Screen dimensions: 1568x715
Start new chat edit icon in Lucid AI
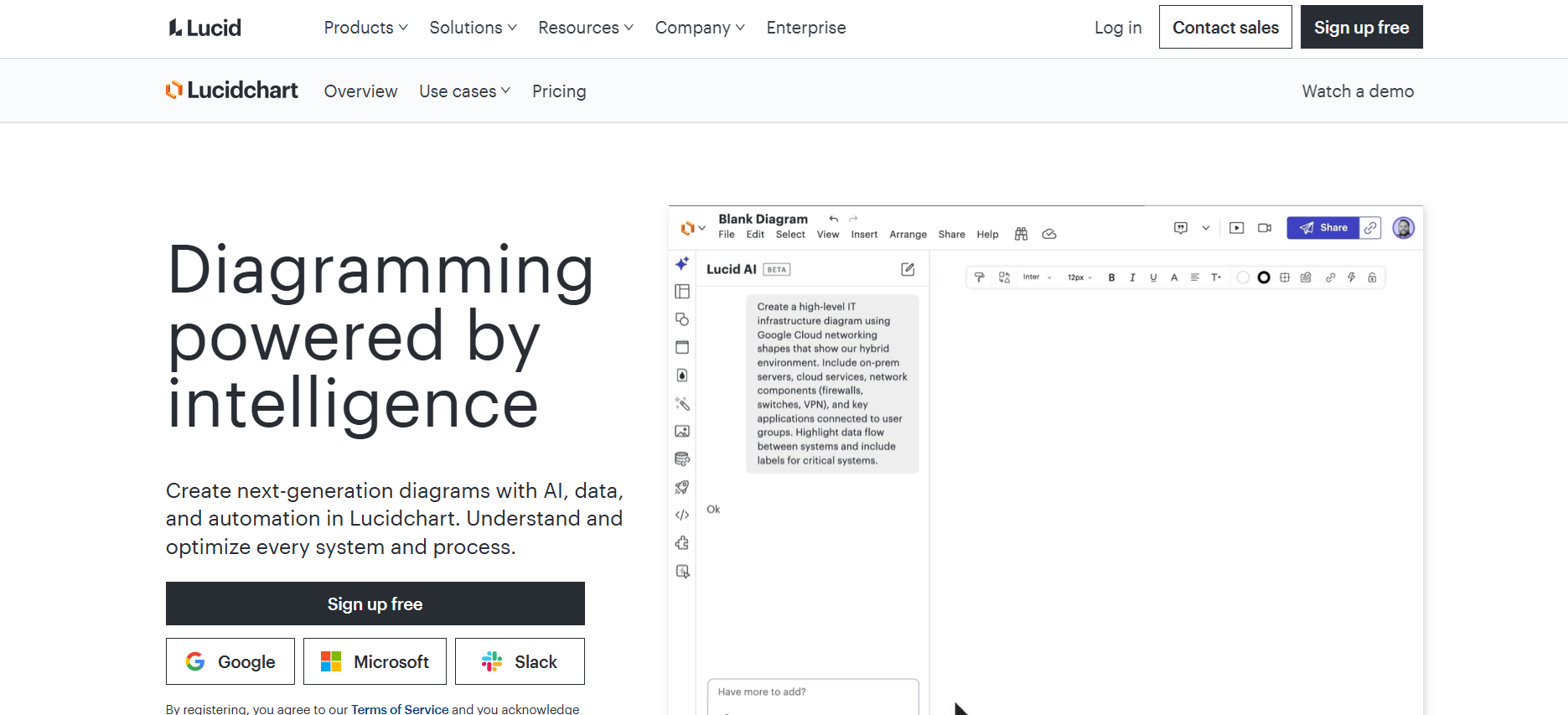pos(908,269)
